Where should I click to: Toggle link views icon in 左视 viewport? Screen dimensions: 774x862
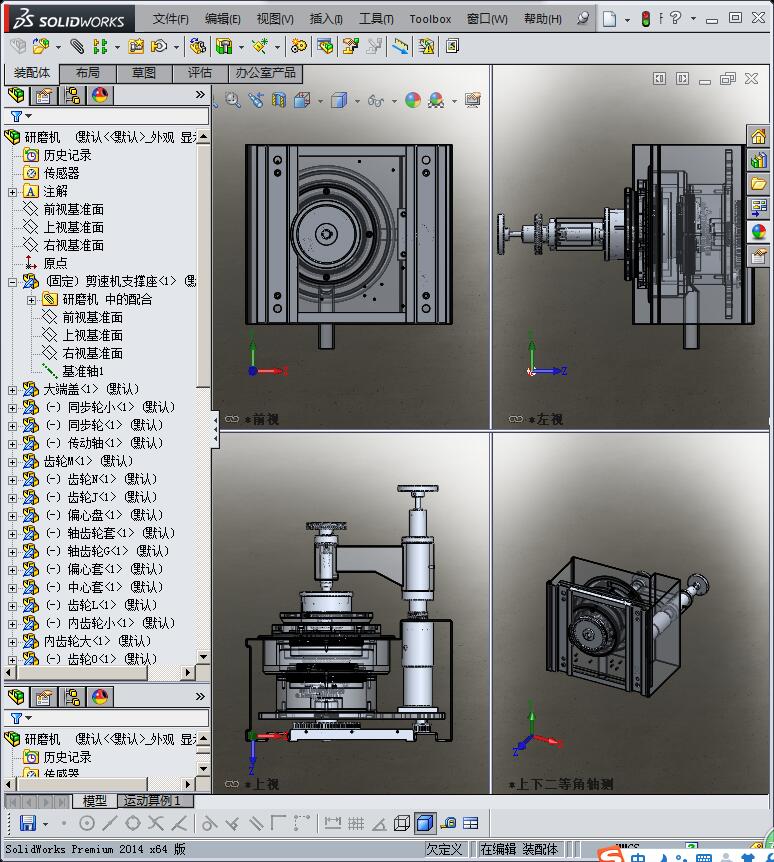[x=516, y=419]
